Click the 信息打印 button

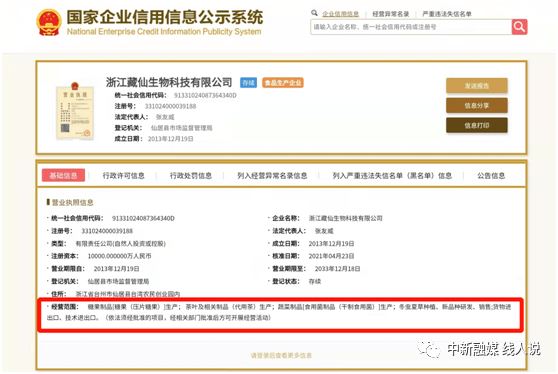(x=477, y=125)
